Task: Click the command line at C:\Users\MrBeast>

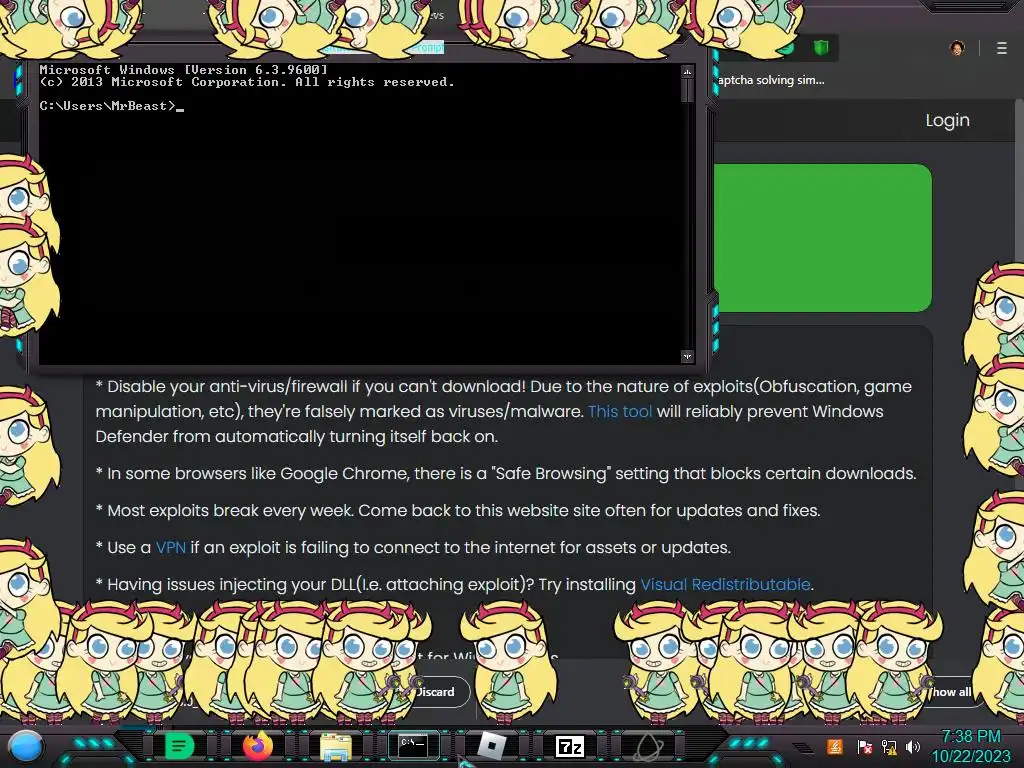Action: 112,106
